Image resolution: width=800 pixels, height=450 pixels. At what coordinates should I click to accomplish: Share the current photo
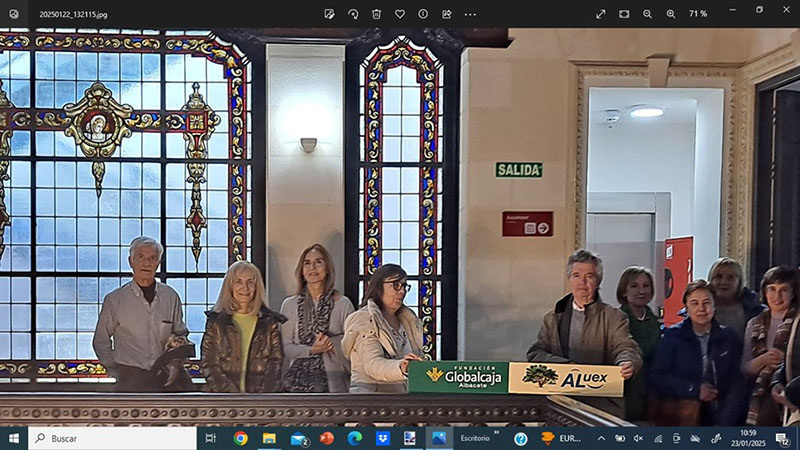446,14
